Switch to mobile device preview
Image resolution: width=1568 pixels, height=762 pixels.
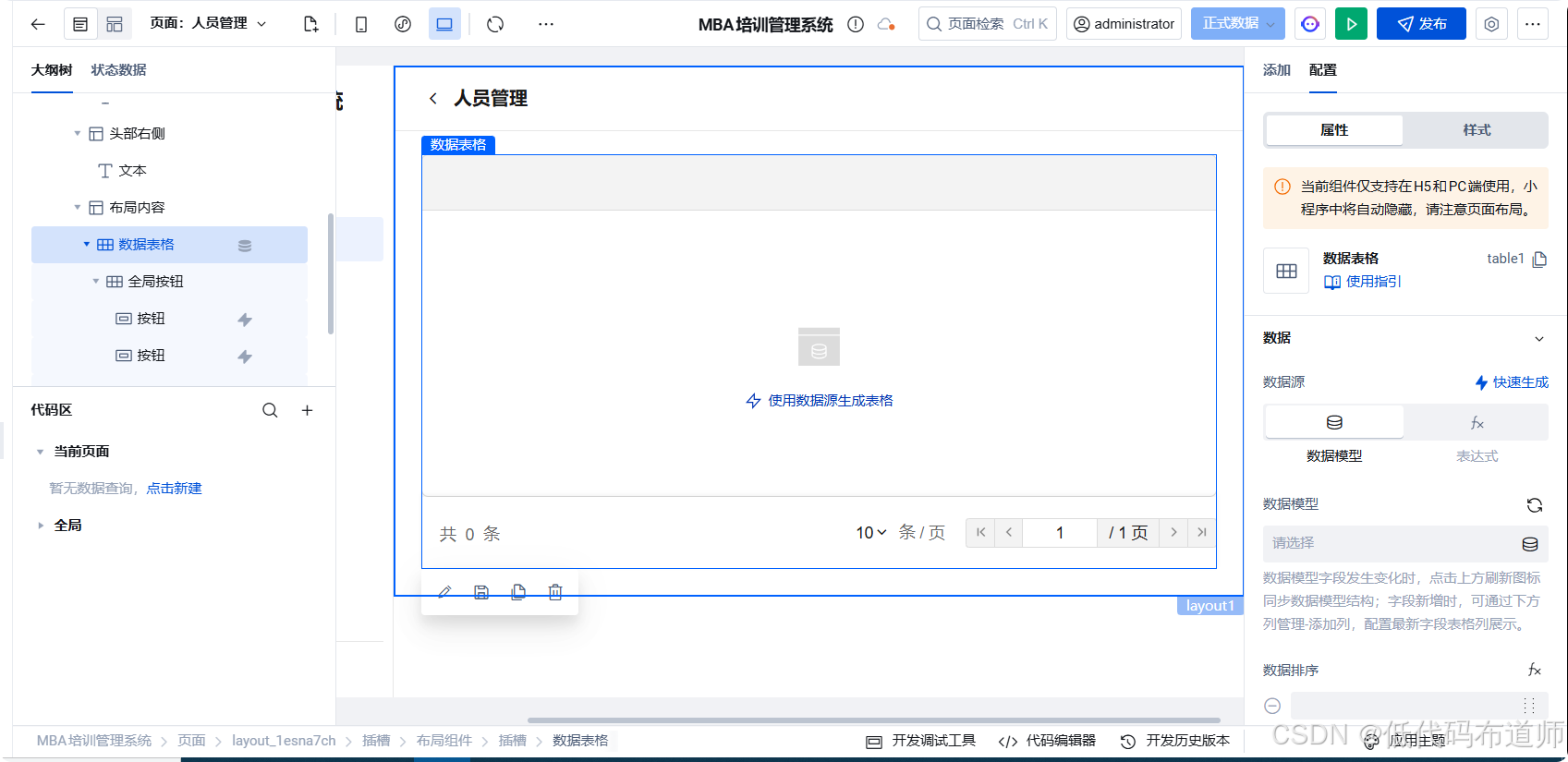tap(361, 24)
